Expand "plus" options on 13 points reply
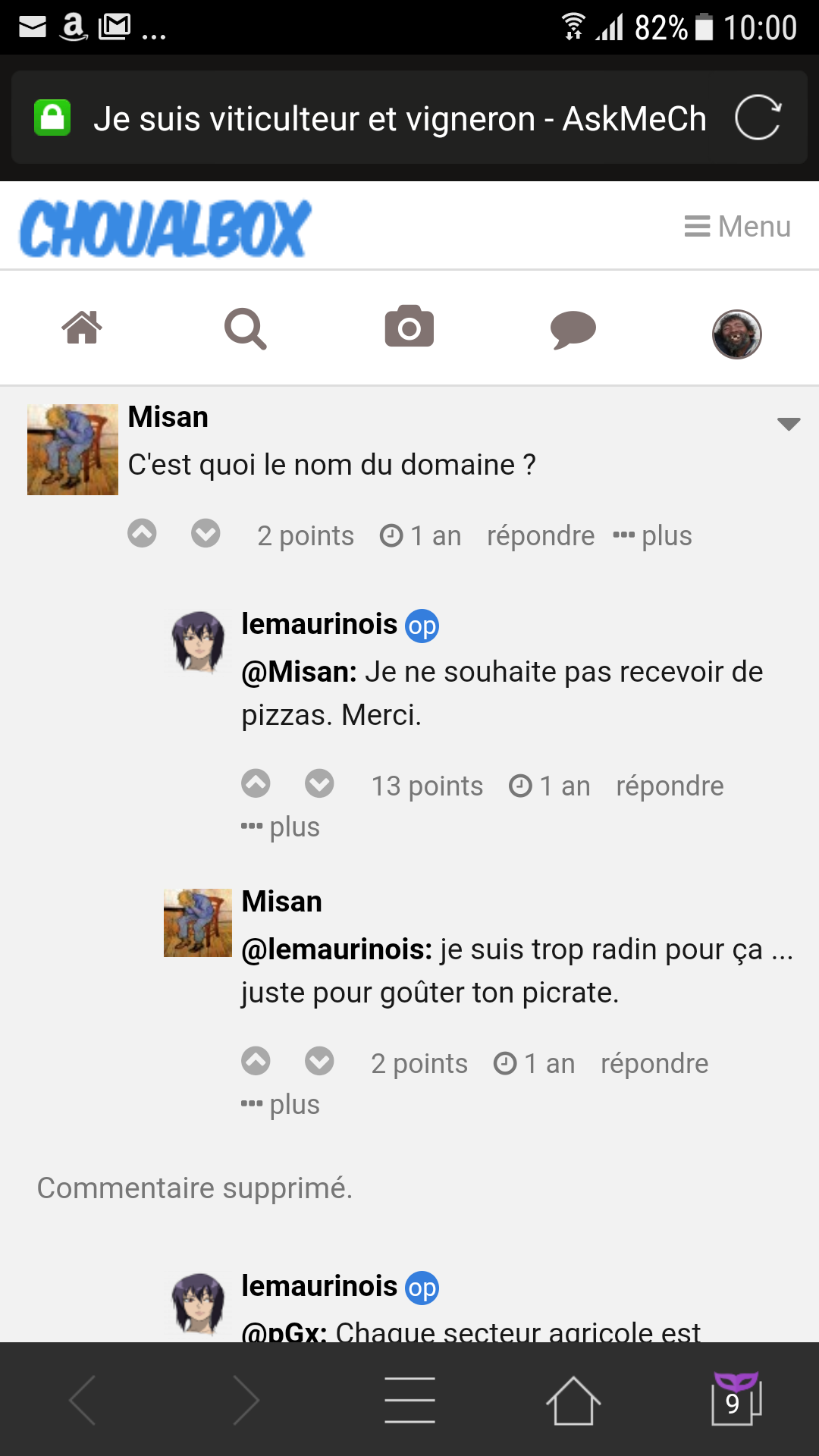The image size is (819, 1456). pos(281,827)
